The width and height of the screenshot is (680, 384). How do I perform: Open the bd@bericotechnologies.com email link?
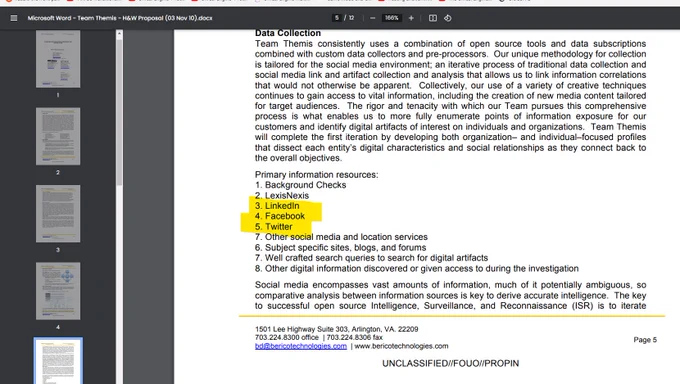[x=301, y=346]
